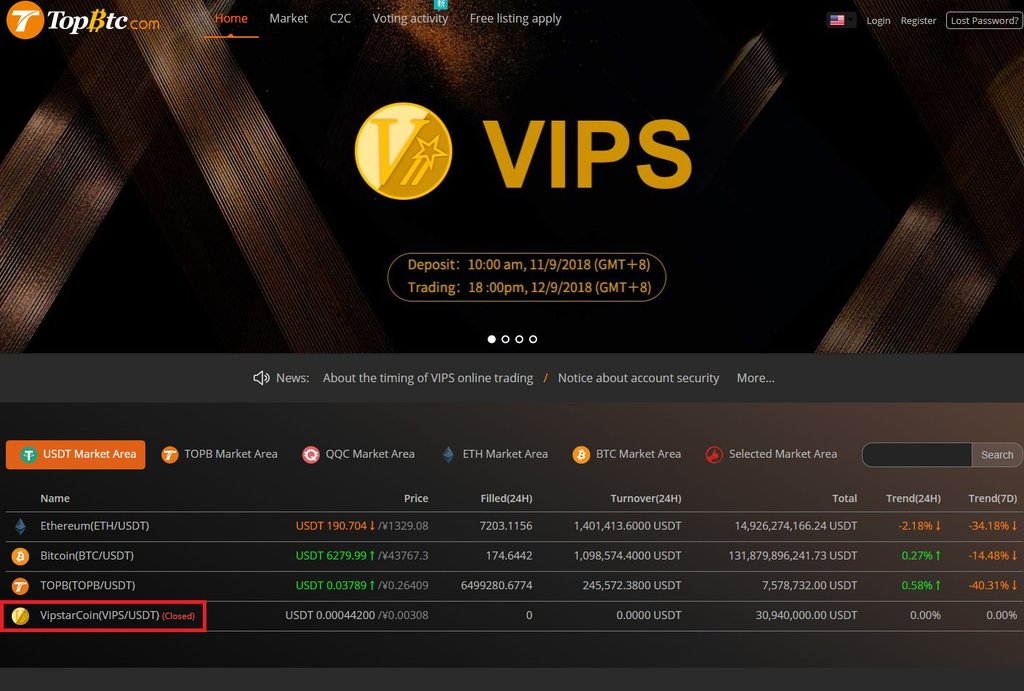Viewport: 1024px width, 691px height.
Task: Click the market search input field
Action: point(917,455)
